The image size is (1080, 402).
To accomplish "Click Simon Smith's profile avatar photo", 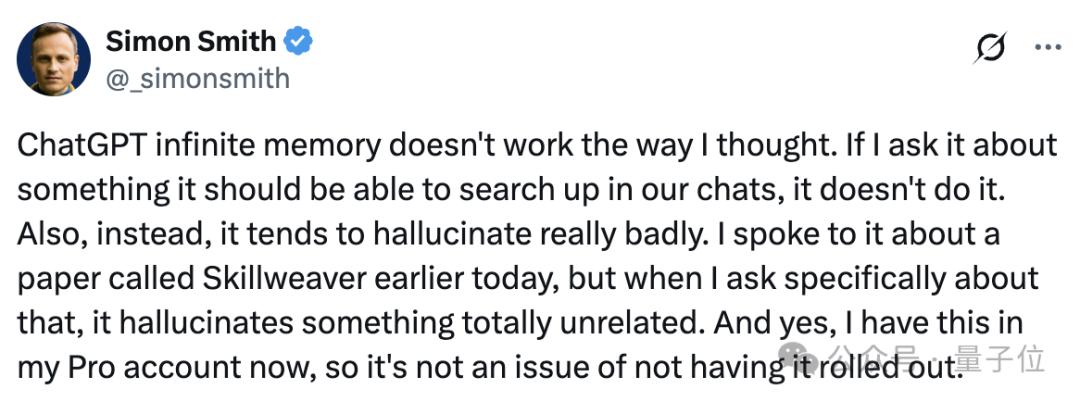I will pyautogui.click(x=54, y=59).
